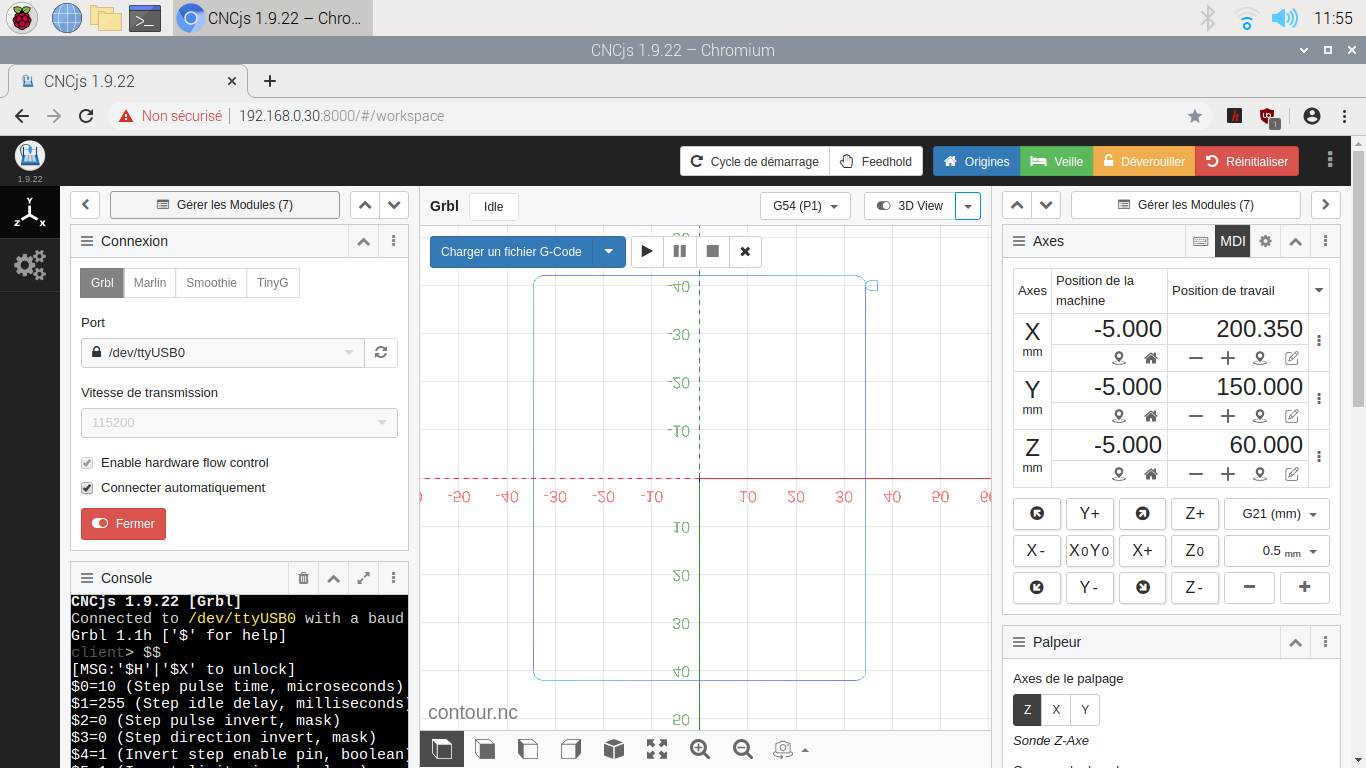
Task: Click the Origines homing button
Action: click(976, 161)
